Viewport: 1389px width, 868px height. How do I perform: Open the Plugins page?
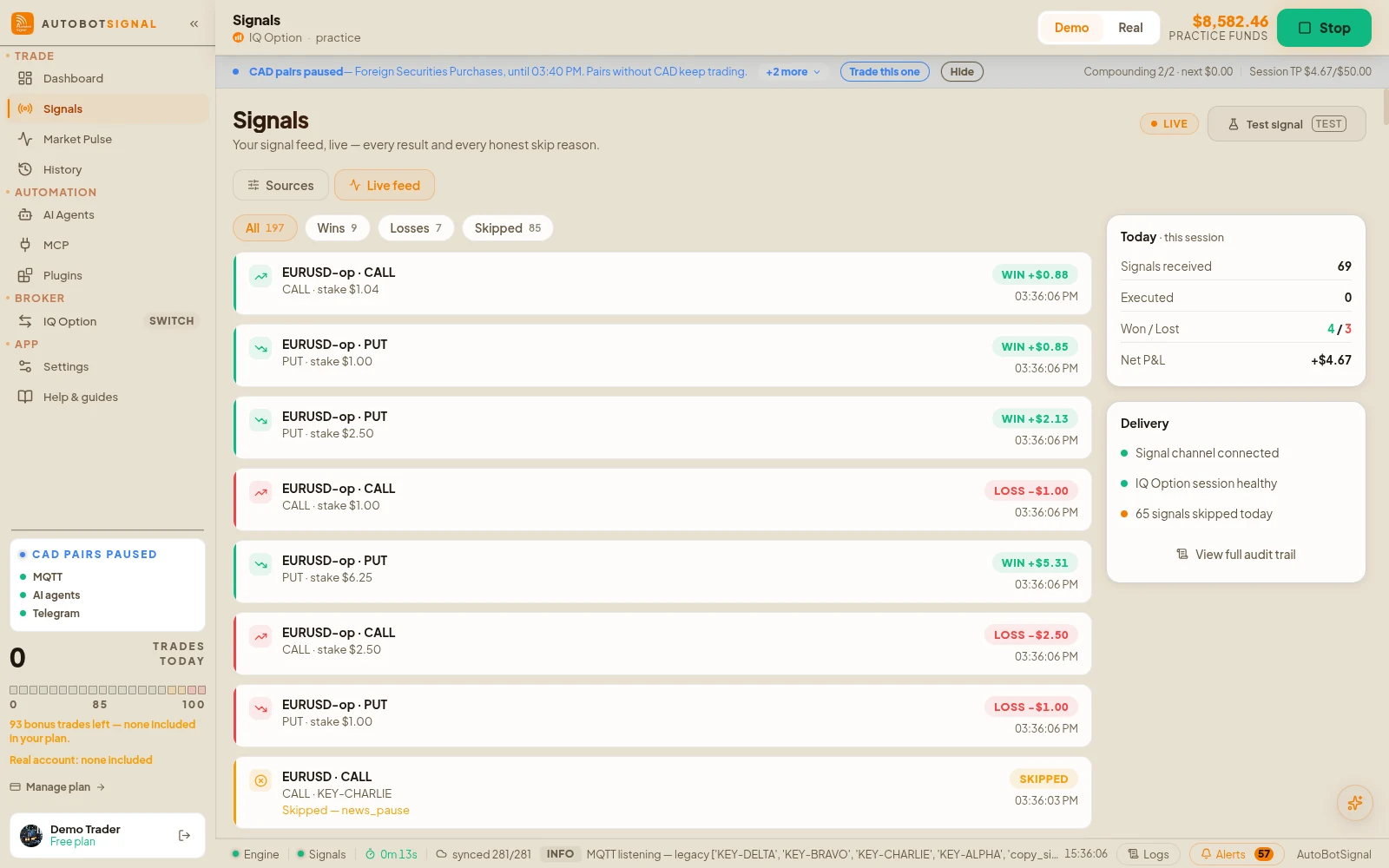click(108, 275)
